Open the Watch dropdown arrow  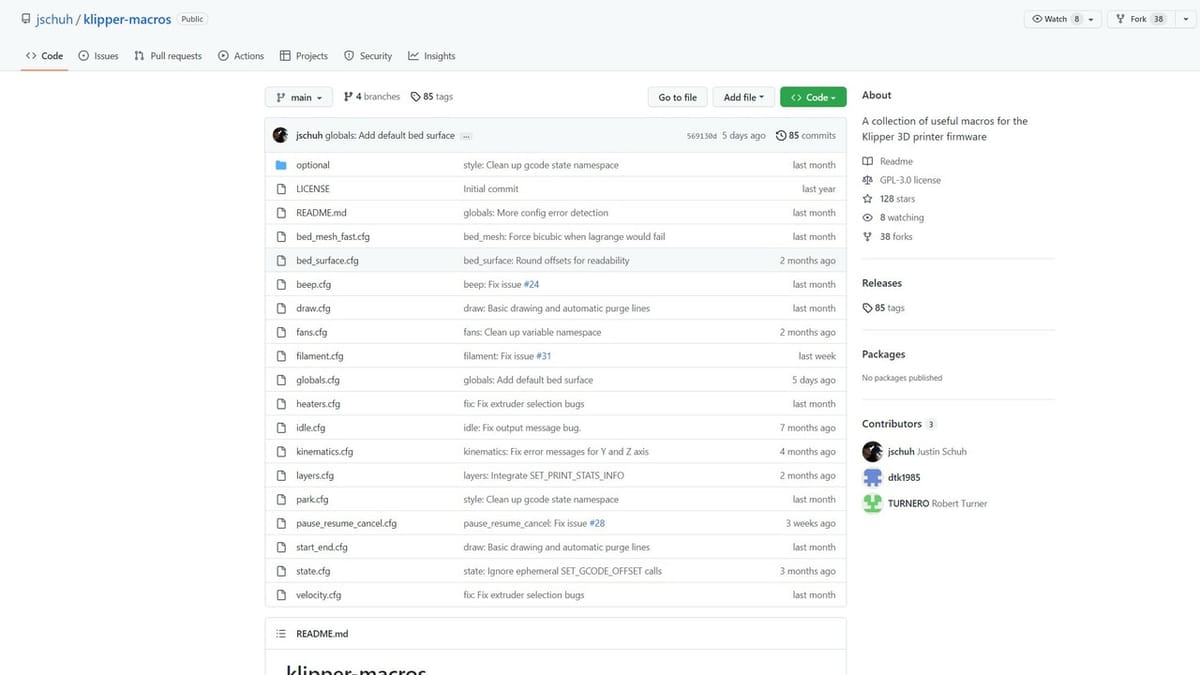tap(1091, 19)
